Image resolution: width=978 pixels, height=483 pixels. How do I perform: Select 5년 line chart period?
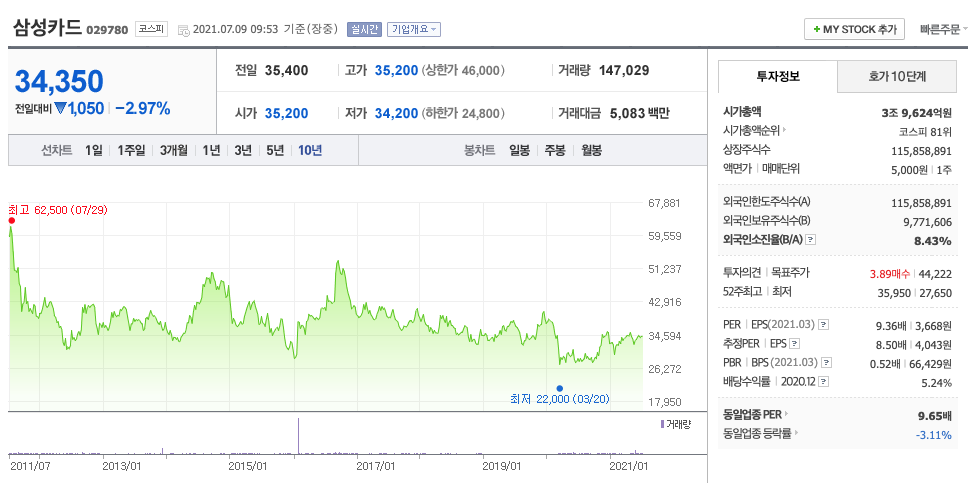click(274, 150)
